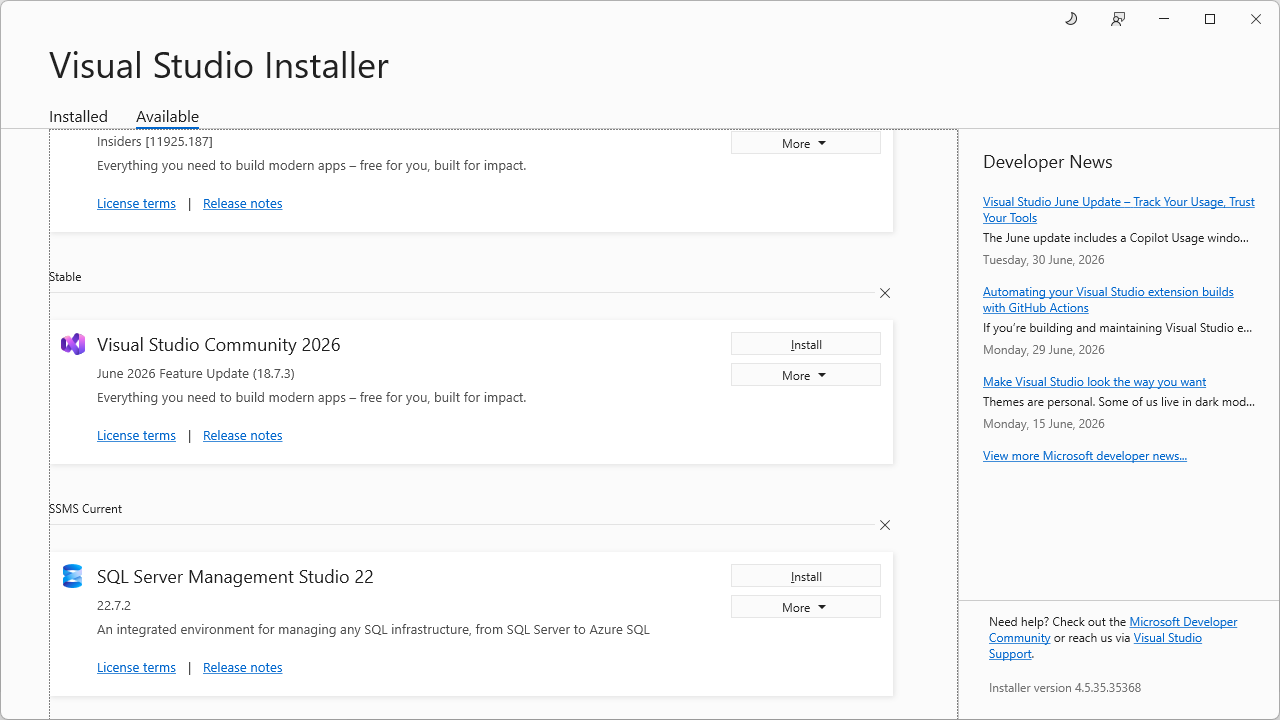Open License terms for Insiders edition

pyautogui.click(x=136, y=203)
